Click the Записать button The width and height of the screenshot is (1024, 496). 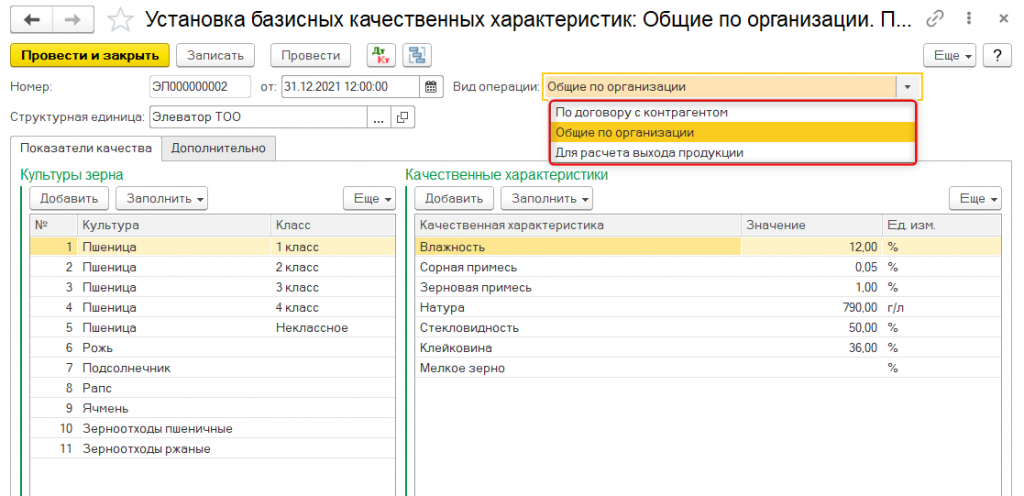tap(216, 56)
